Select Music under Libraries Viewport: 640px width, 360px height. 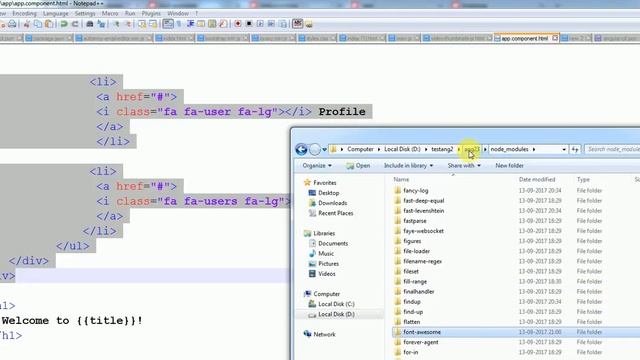(x=326, y=254)
